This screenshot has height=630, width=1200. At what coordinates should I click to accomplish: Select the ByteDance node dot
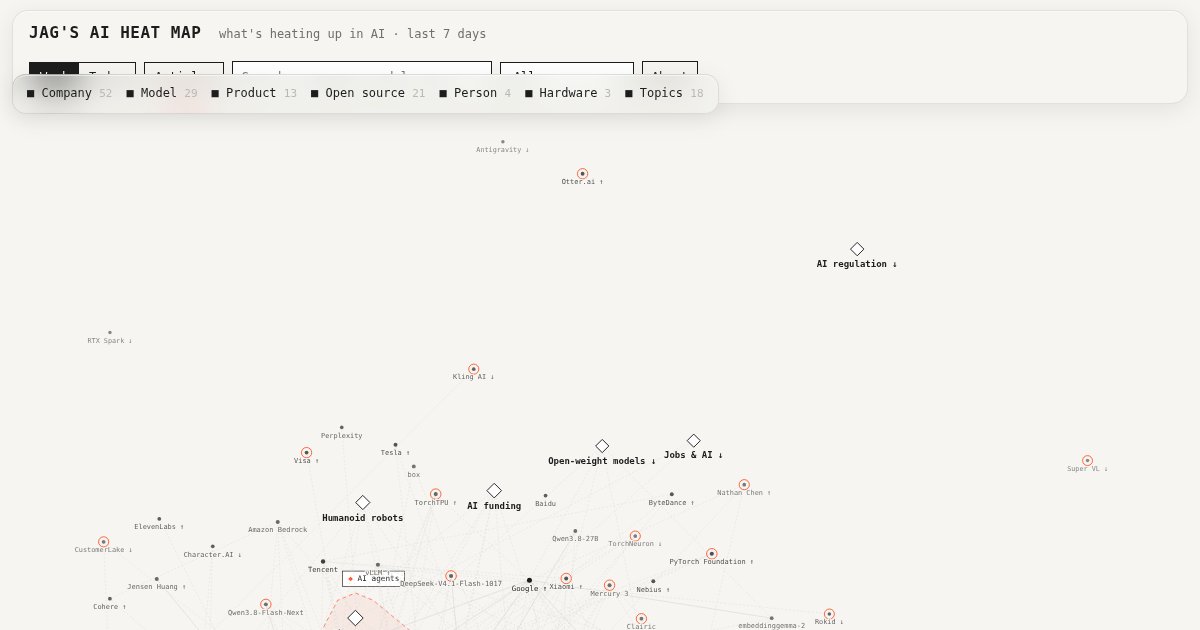(672, 494)
